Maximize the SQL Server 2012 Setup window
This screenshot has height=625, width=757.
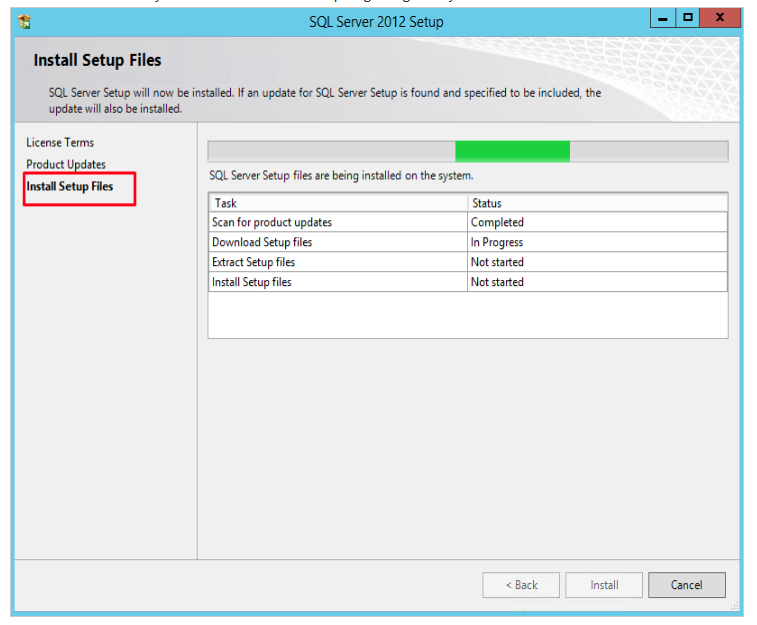pos(688,18)
